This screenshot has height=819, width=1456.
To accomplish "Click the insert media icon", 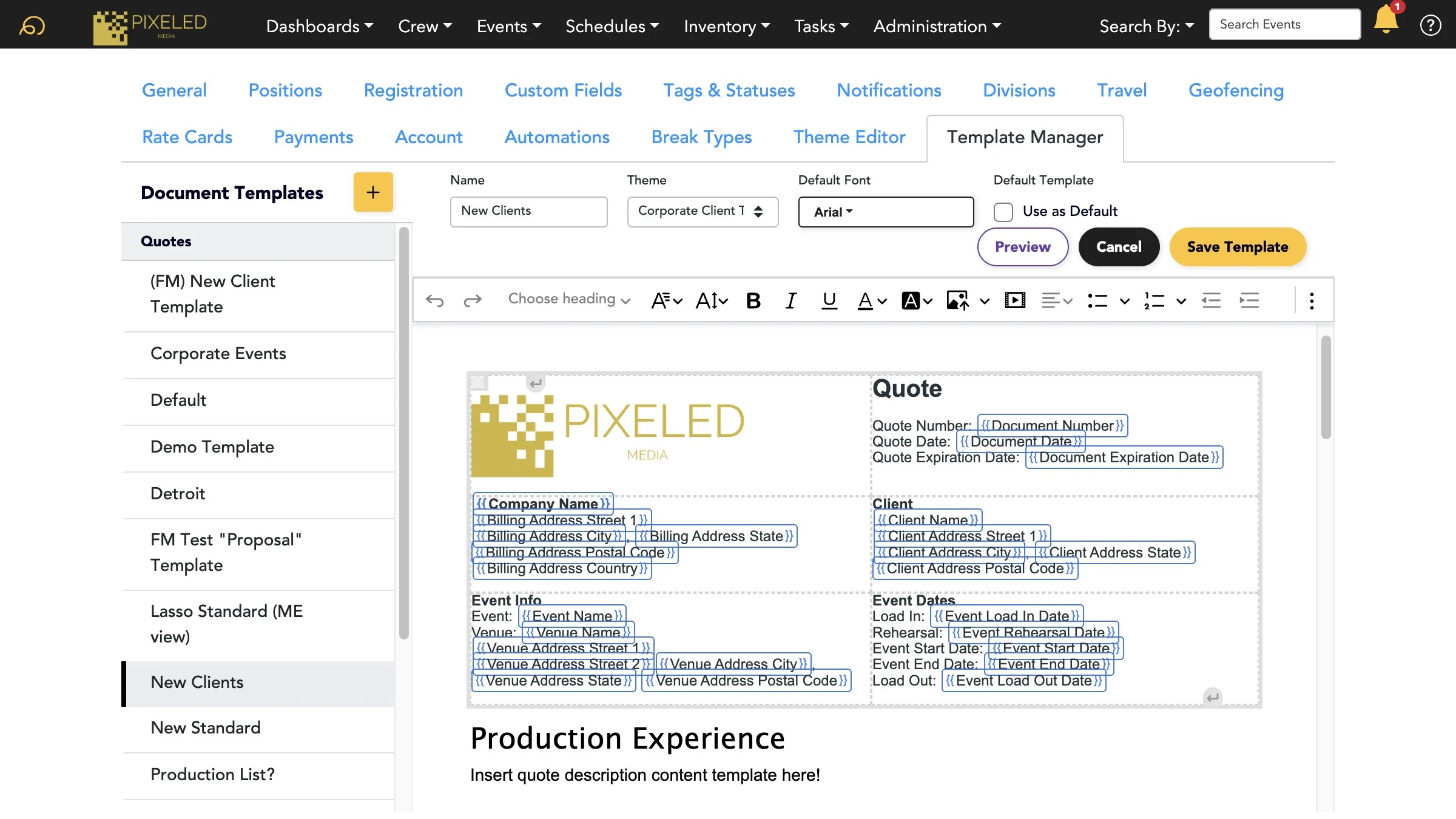I will pos(1015,300).
